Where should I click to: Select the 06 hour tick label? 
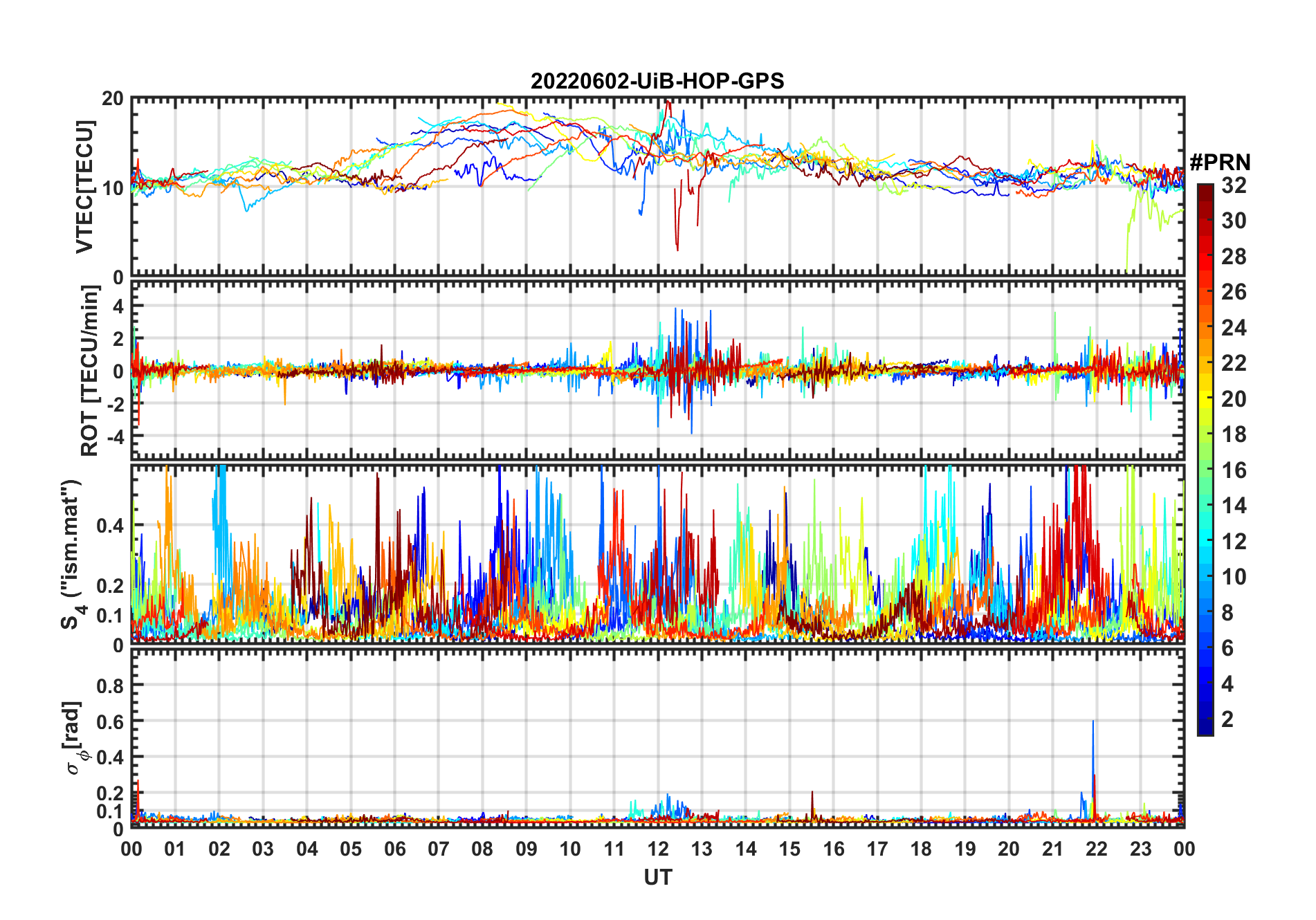[394, 849]
